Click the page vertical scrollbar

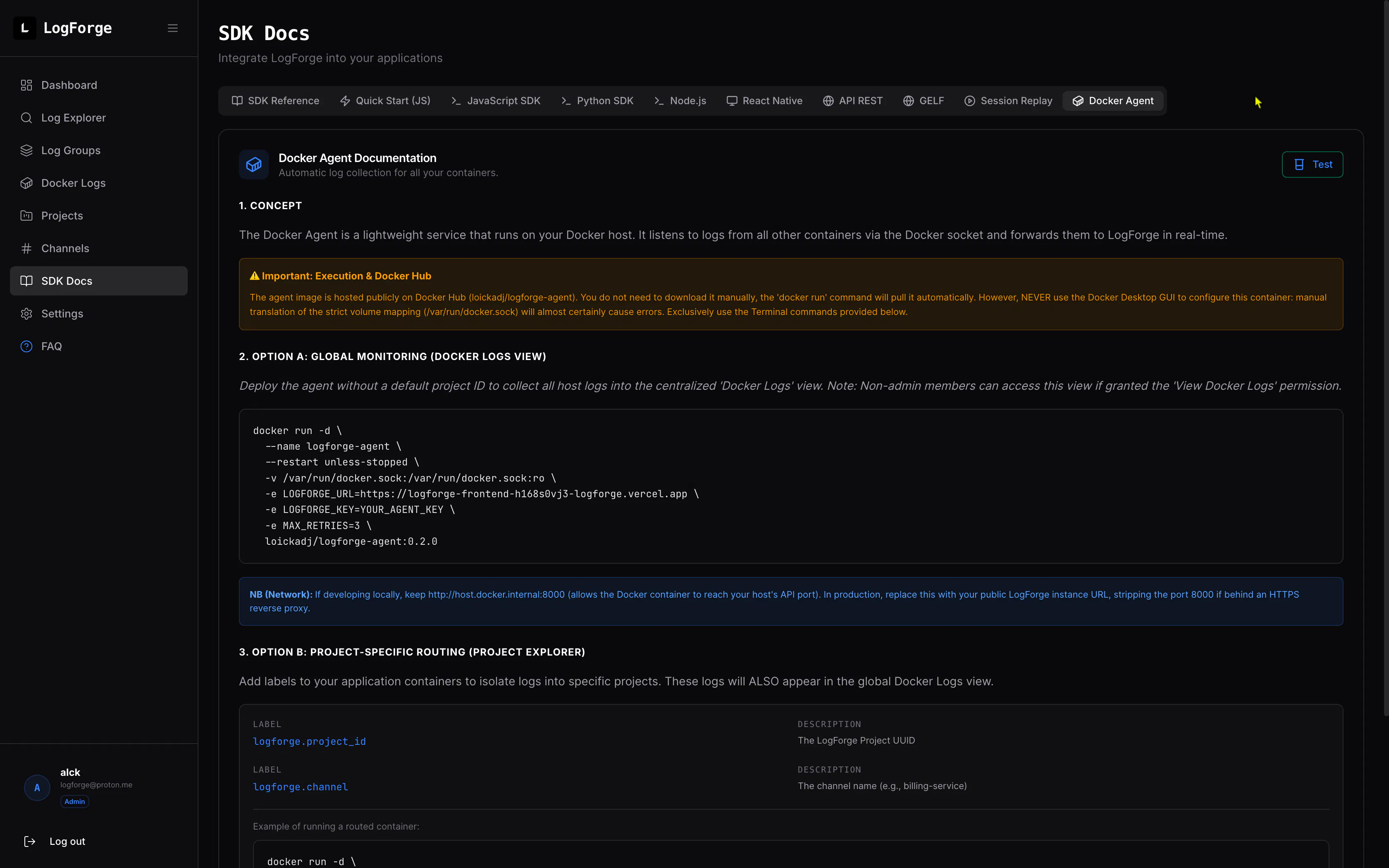(1386, 359)
